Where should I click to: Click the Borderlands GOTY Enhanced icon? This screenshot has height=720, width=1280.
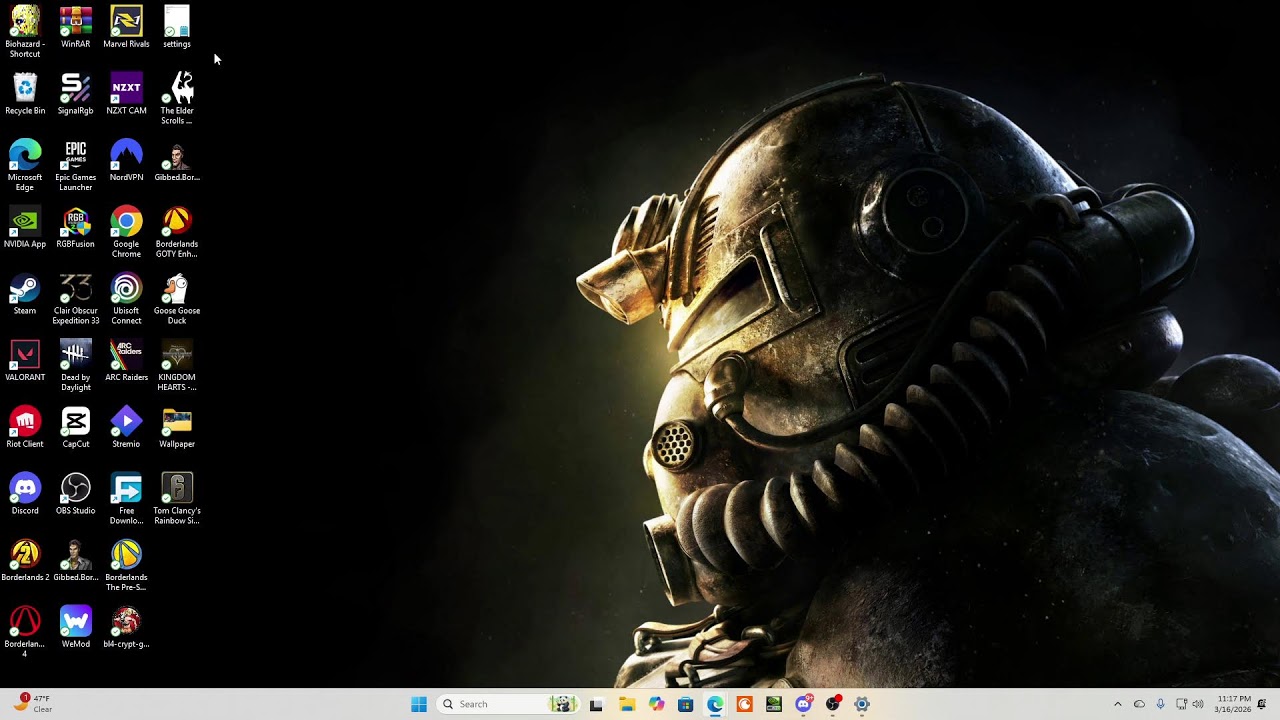tap(177, 232)
